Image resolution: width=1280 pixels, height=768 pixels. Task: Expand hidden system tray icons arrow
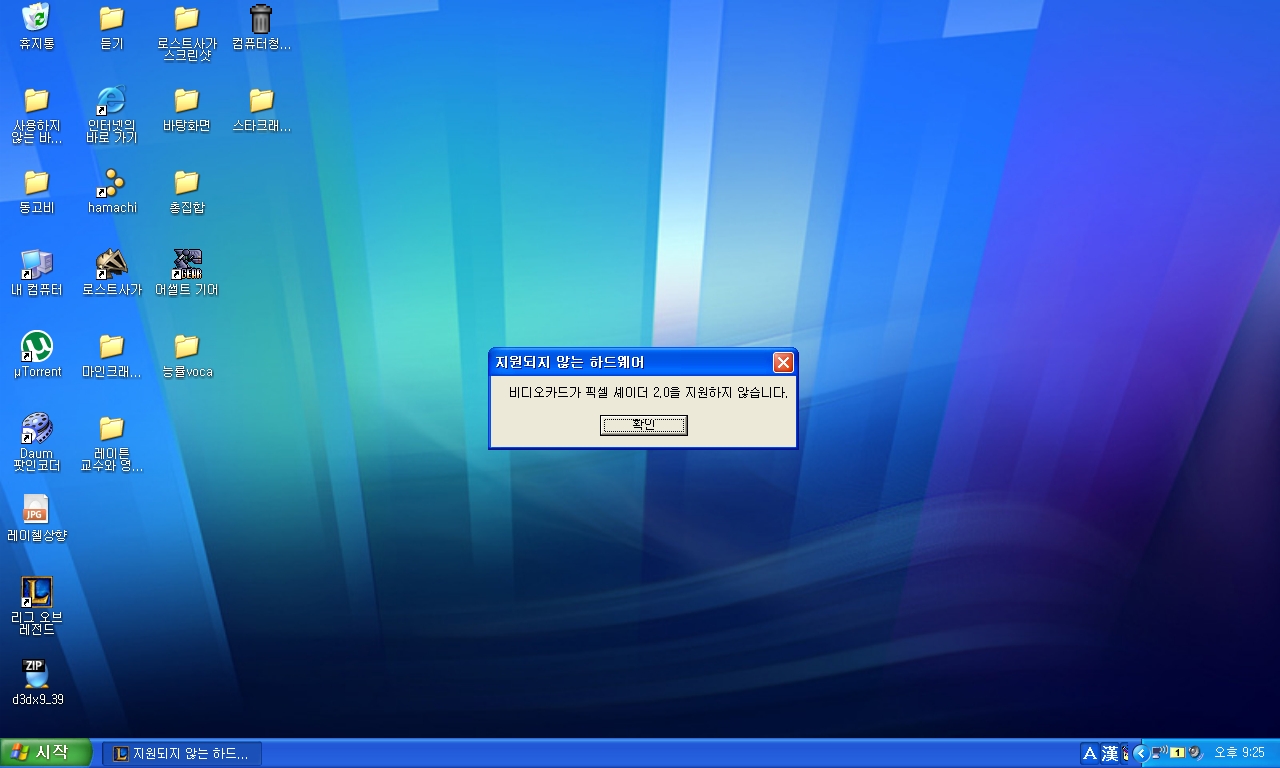point(1140,753)
